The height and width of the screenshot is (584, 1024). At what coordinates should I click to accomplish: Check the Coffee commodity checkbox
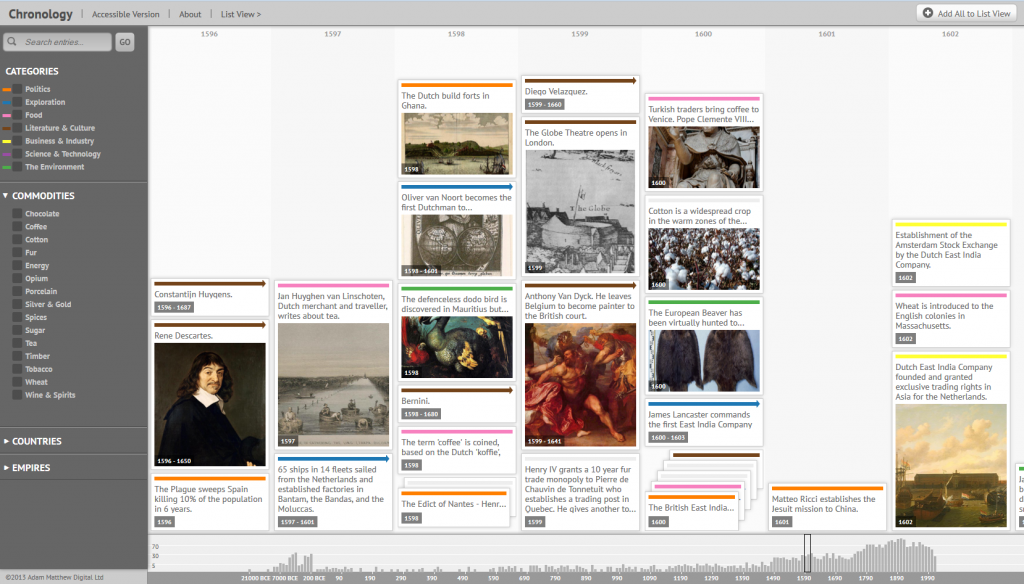point(18,227)
